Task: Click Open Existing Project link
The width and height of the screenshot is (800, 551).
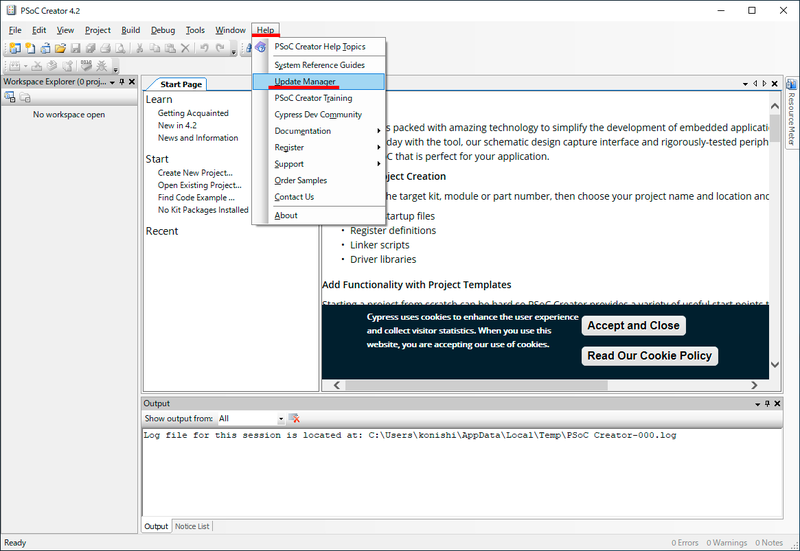Action: [199, 185]
